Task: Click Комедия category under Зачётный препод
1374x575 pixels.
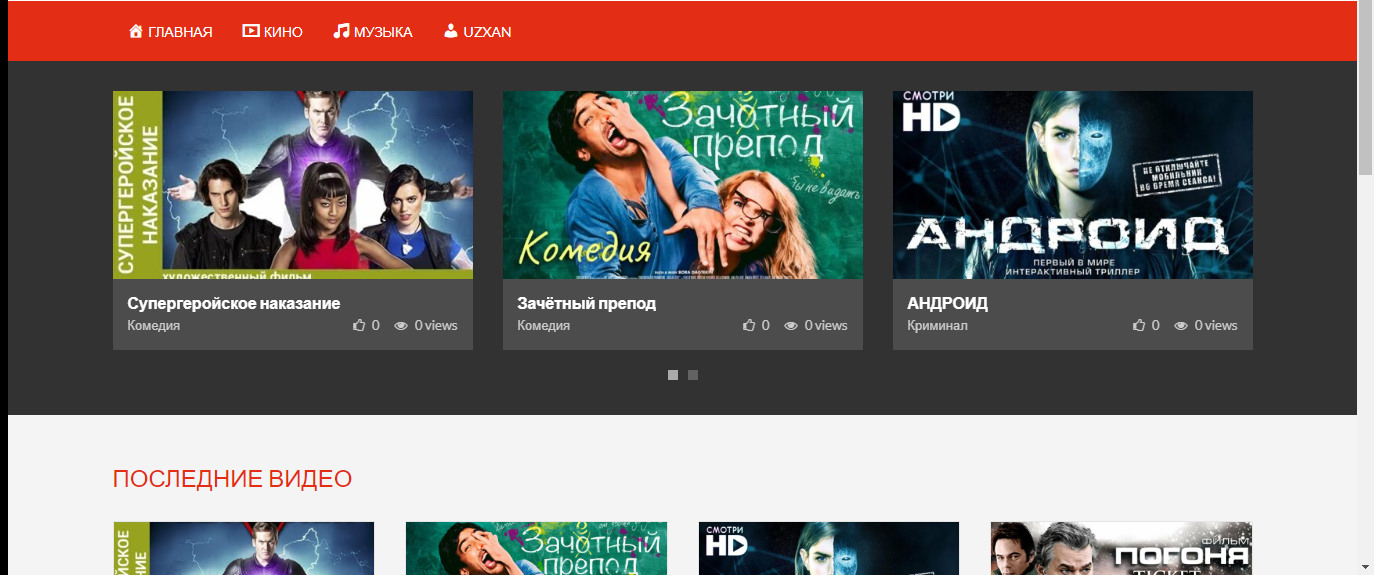Action: point(544,326)
